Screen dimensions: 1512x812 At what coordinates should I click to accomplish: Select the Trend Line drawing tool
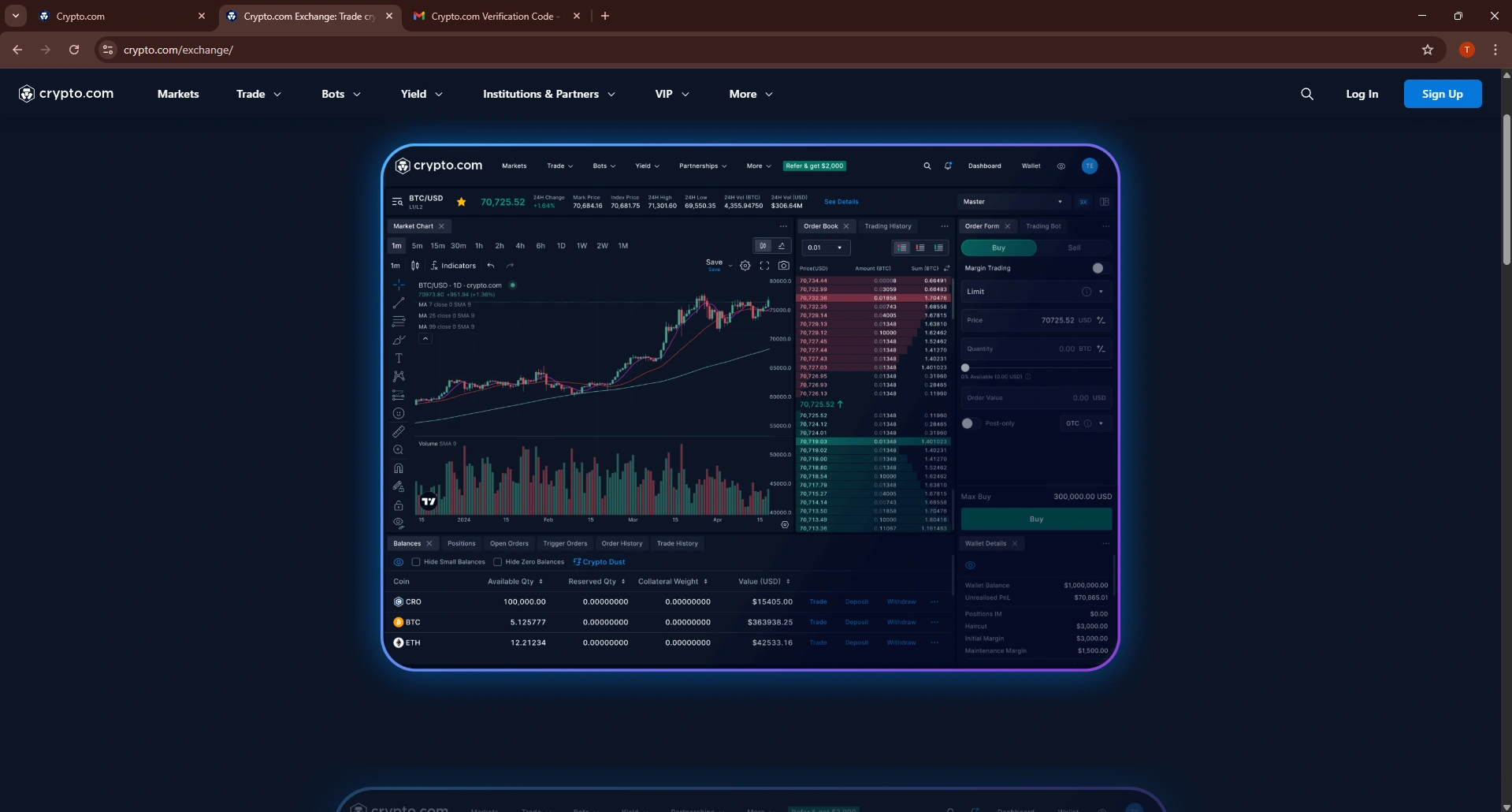tap(399, 303)
